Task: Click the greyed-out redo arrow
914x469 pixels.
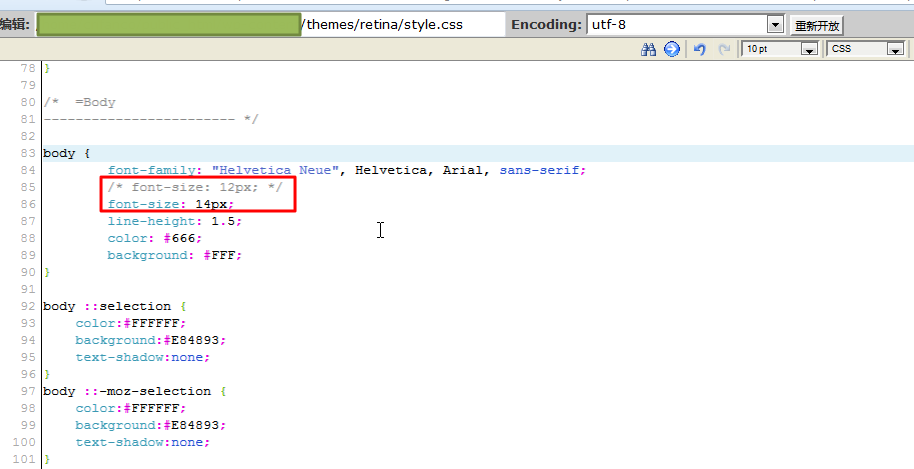Action: (724, 50)
